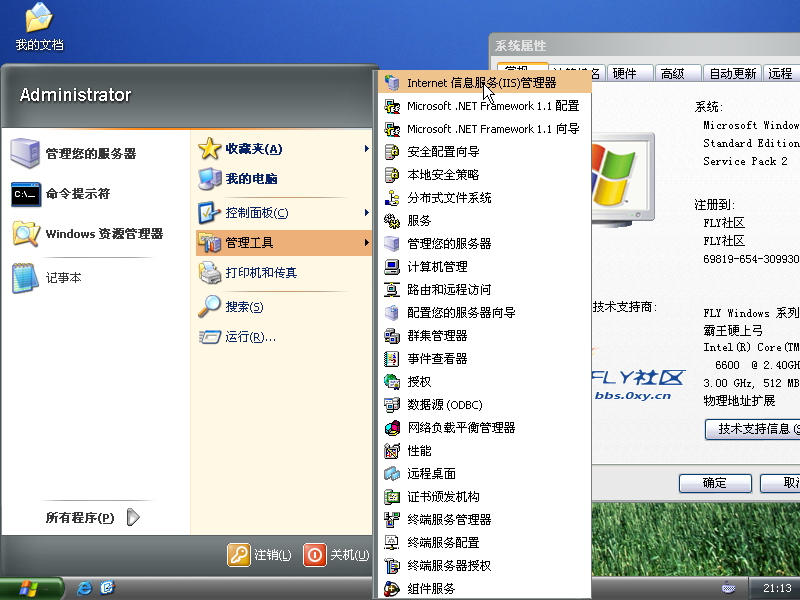Viewport: 800px width, 600px height.
Task: Open Internet 信息服务(IIS)管理器 icon
Action: click(x=391, y=83)
